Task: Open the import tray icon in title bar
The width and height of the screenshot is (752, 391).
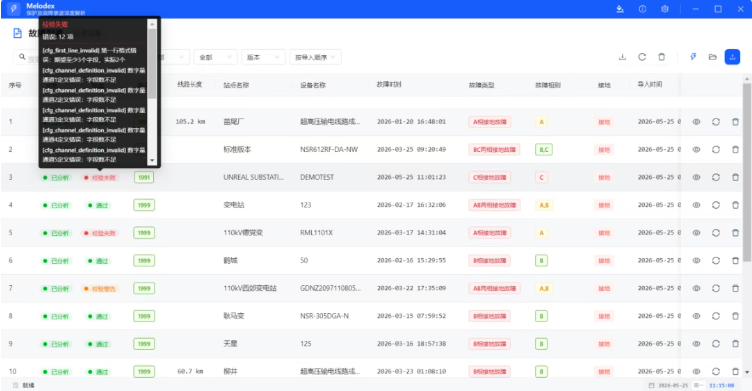Action: coord(620,9)
